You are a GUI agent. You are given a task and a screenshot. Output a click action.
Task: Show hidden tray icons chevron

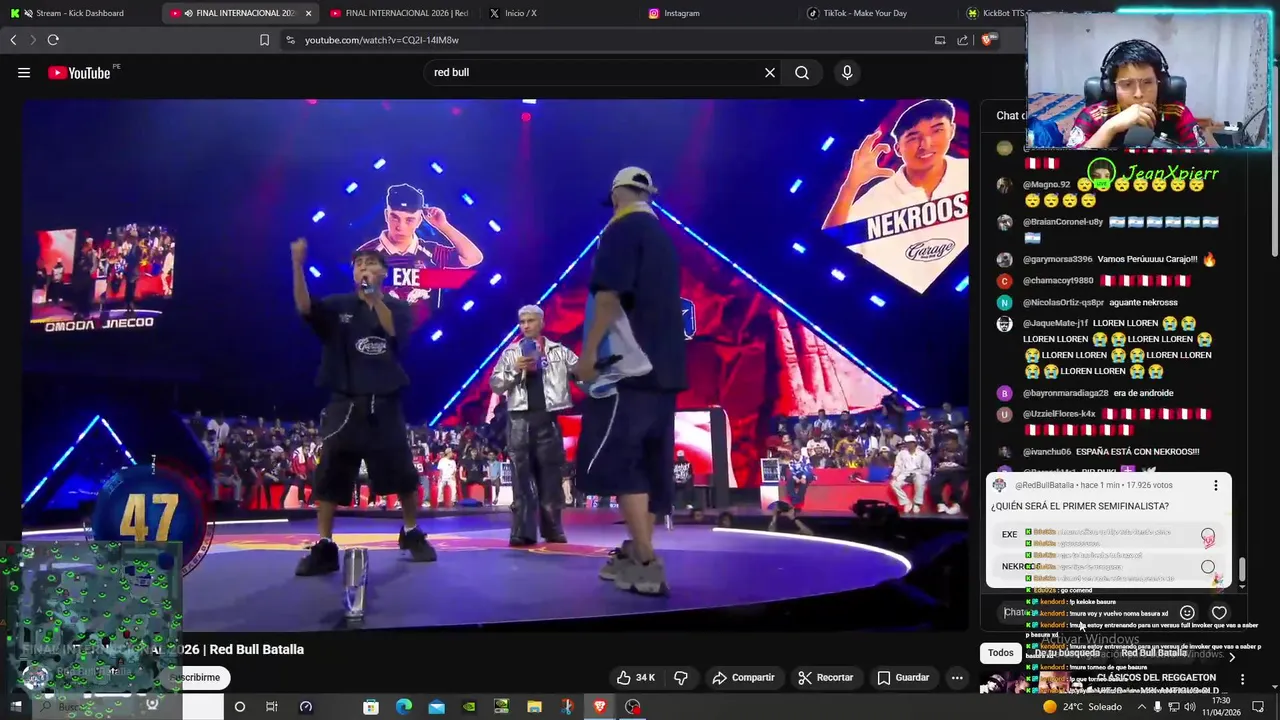[1141, 707]
